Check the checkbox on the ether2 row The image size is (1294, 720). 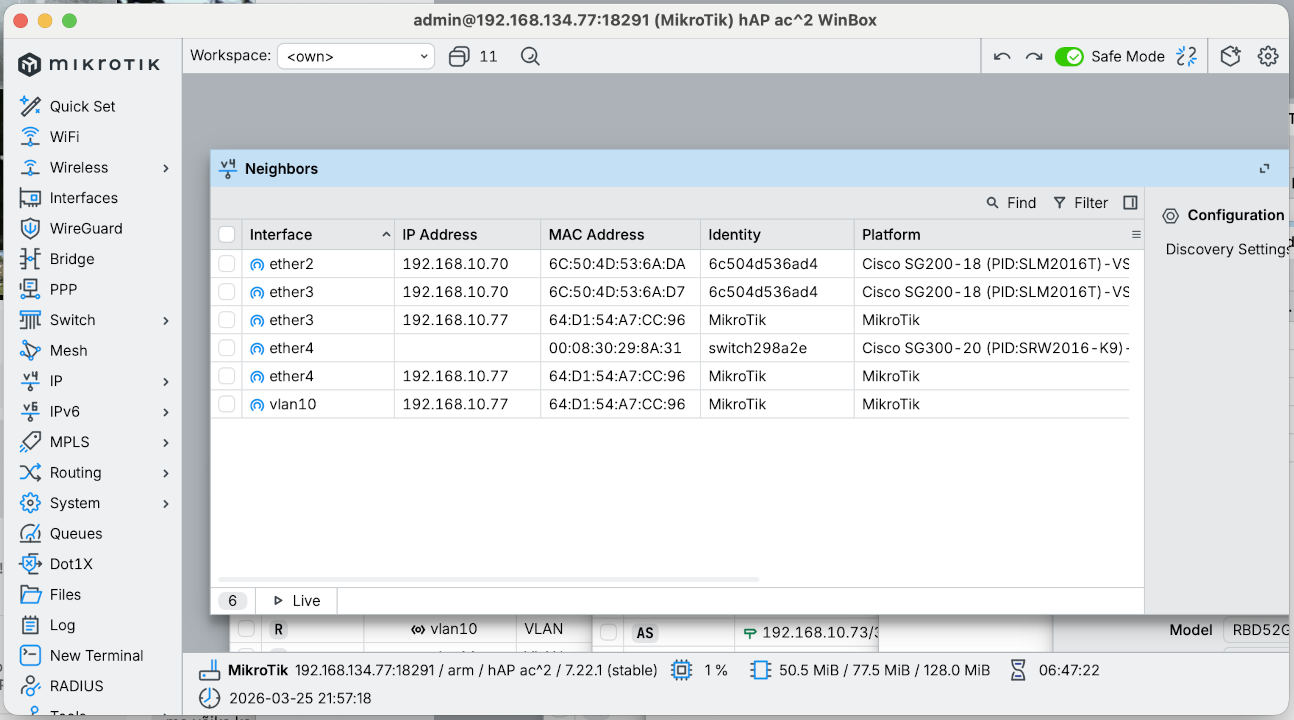[227, 263]
